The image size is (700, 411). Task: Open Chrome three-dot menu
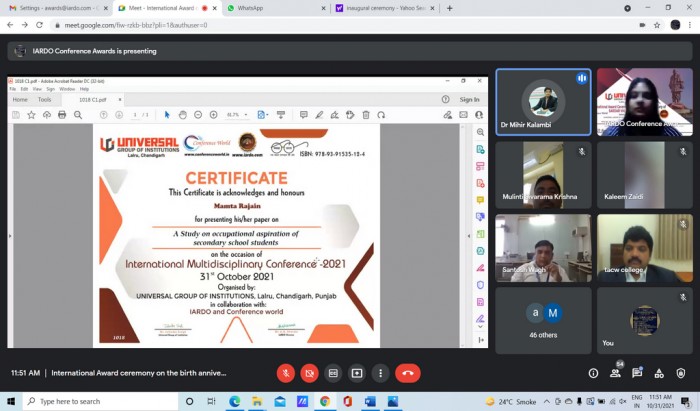pos(690,25)
